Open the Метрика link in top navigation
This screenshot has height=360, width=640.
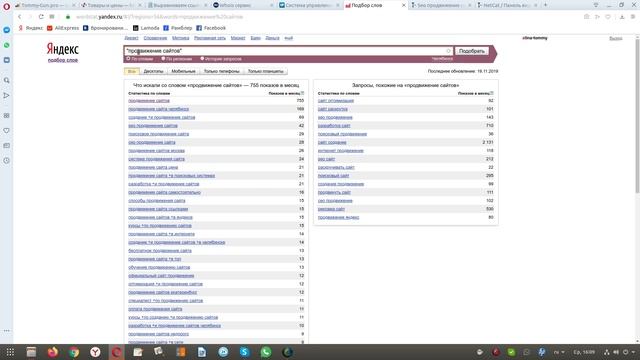point(180,38)
